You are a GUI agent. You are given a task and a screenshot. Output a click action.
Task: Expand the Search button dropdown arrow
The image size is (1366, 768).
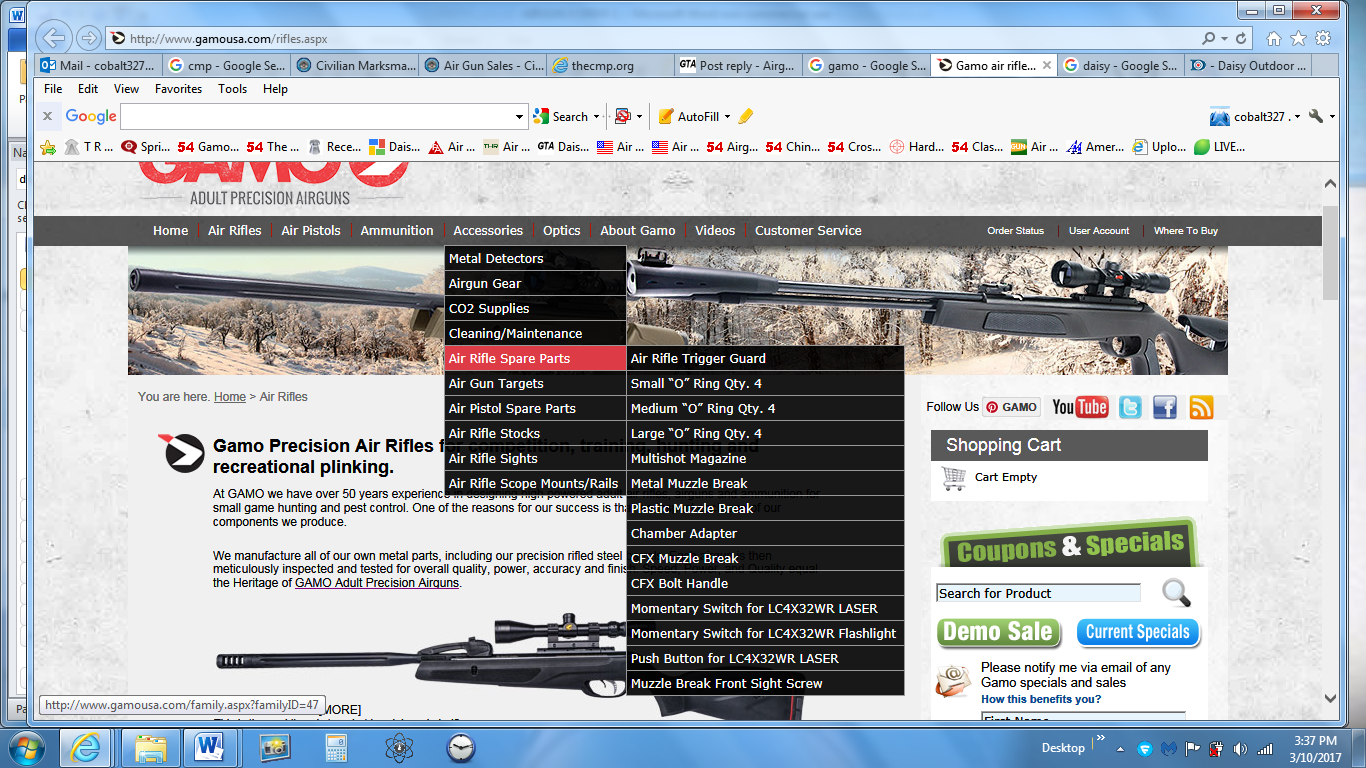tap(596, 116)
